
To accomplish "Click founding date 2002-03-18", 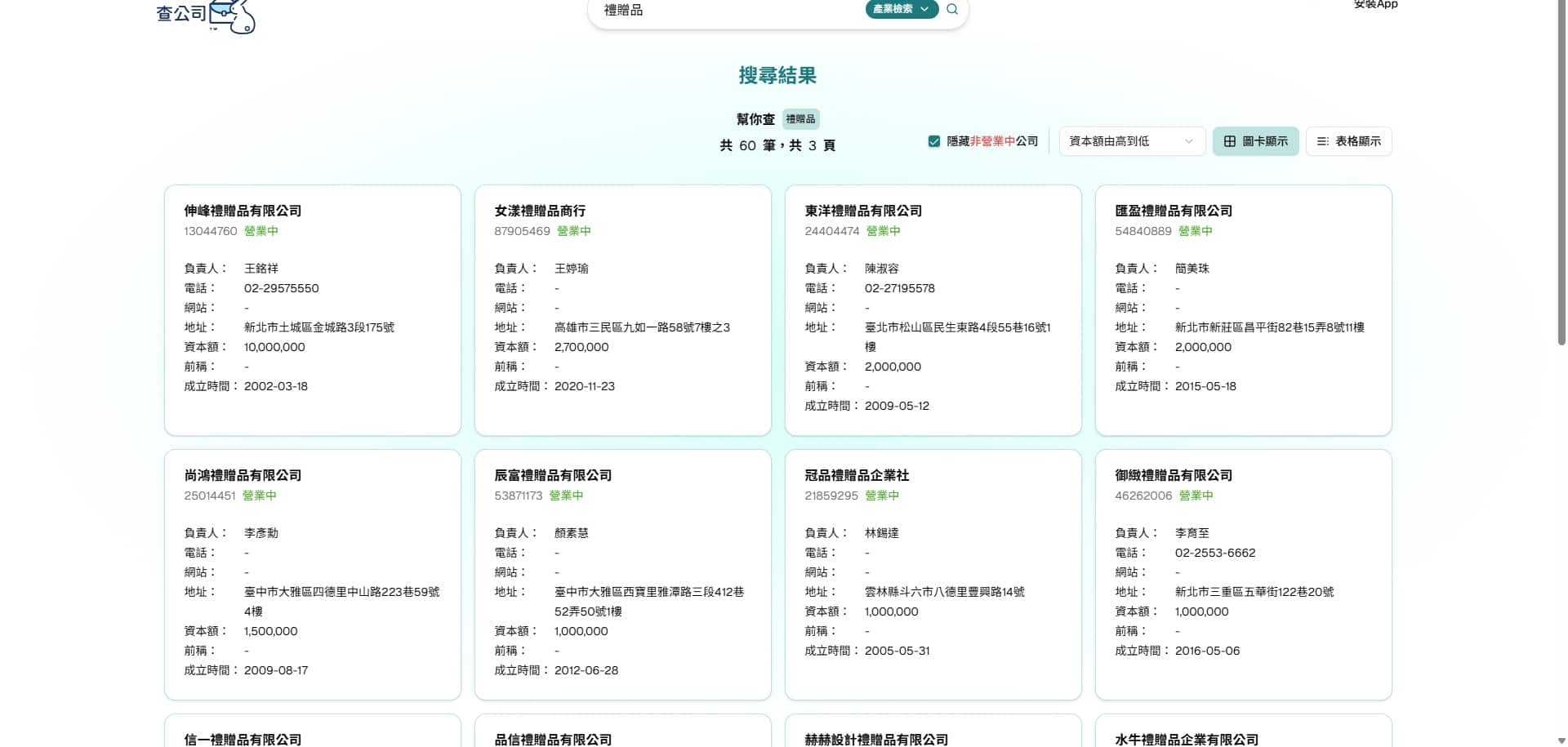I will click(276, 386).
